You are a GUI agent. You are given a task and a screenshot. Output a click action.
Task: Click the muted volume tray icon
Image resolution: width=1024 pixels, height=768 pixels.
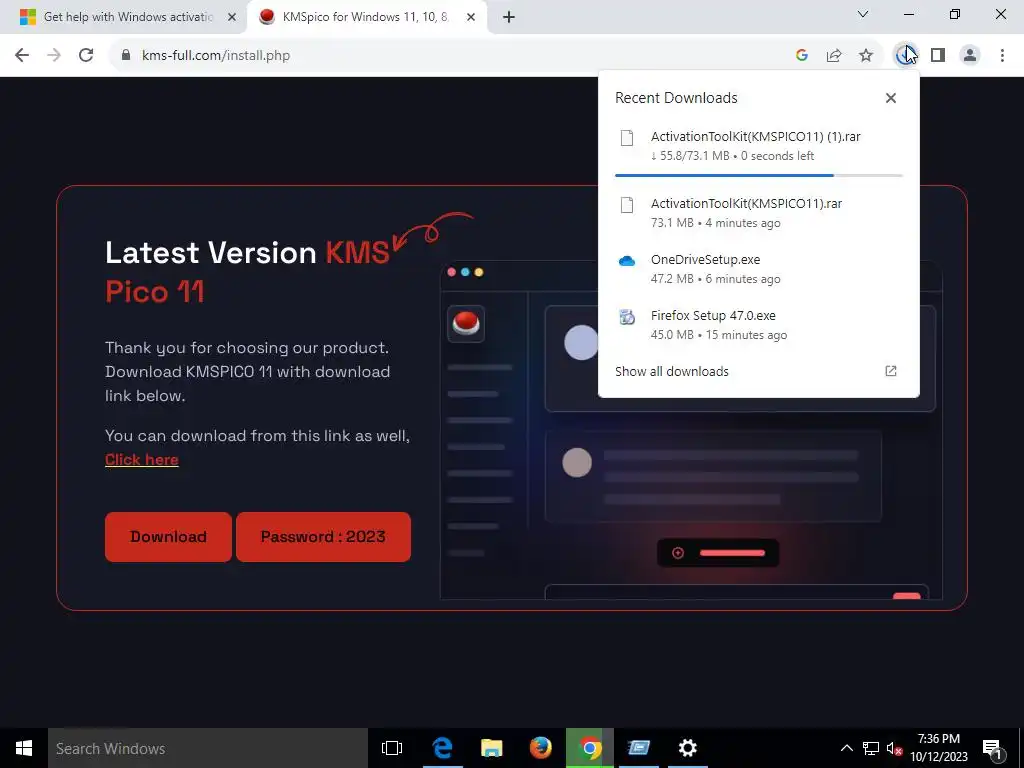894,748
